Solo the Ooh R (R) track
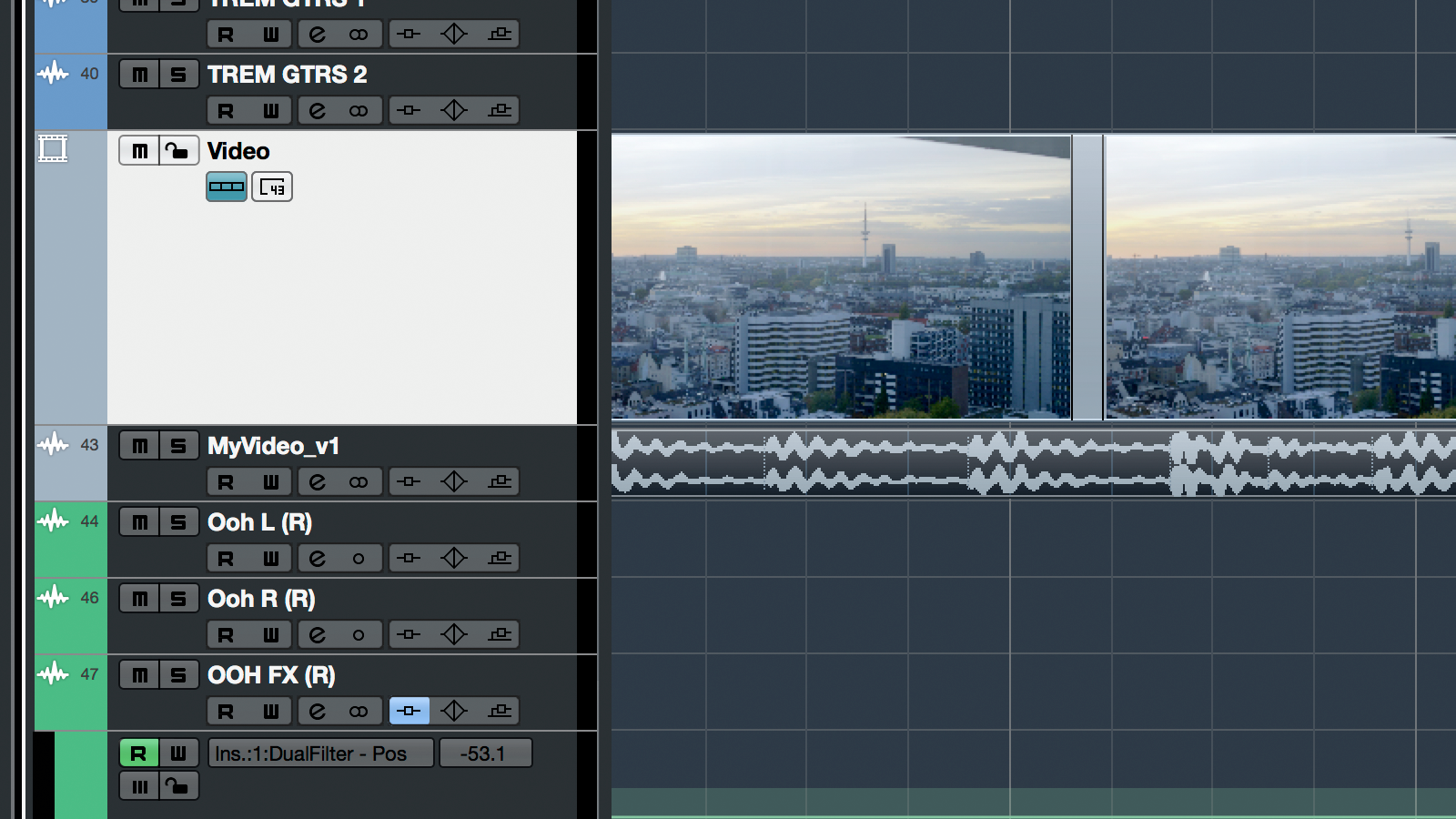Image resolution: width=1456 pixels, height=819 pixels. tap(178, 599)
